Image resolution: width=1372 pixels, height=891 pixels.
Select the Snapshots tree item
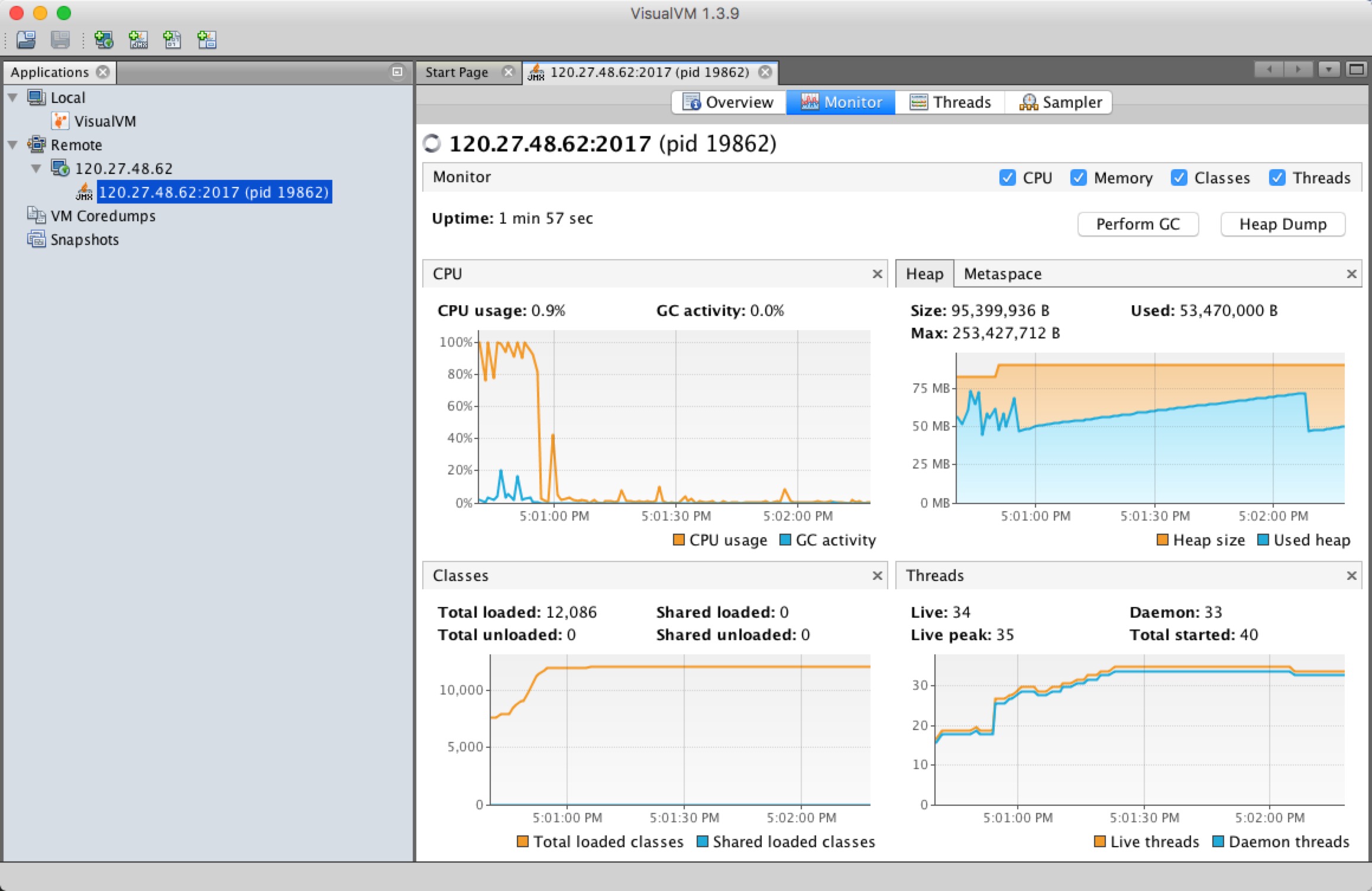click(x=84, y=239)
